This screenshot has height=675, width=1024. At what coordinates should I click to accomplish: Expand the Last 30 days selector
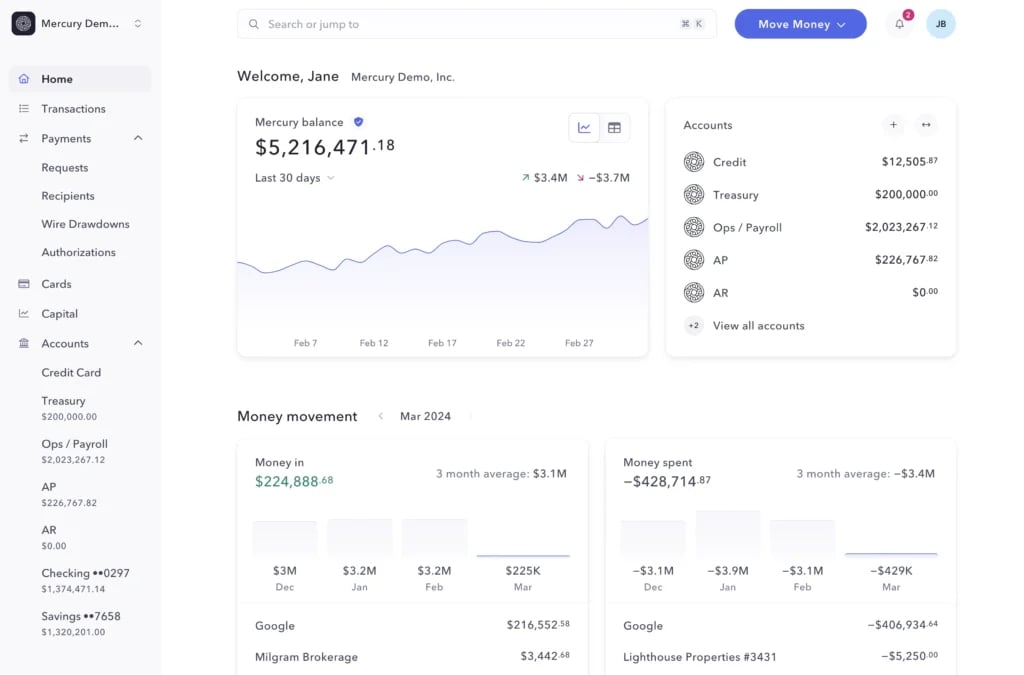[x=294, y=178]
